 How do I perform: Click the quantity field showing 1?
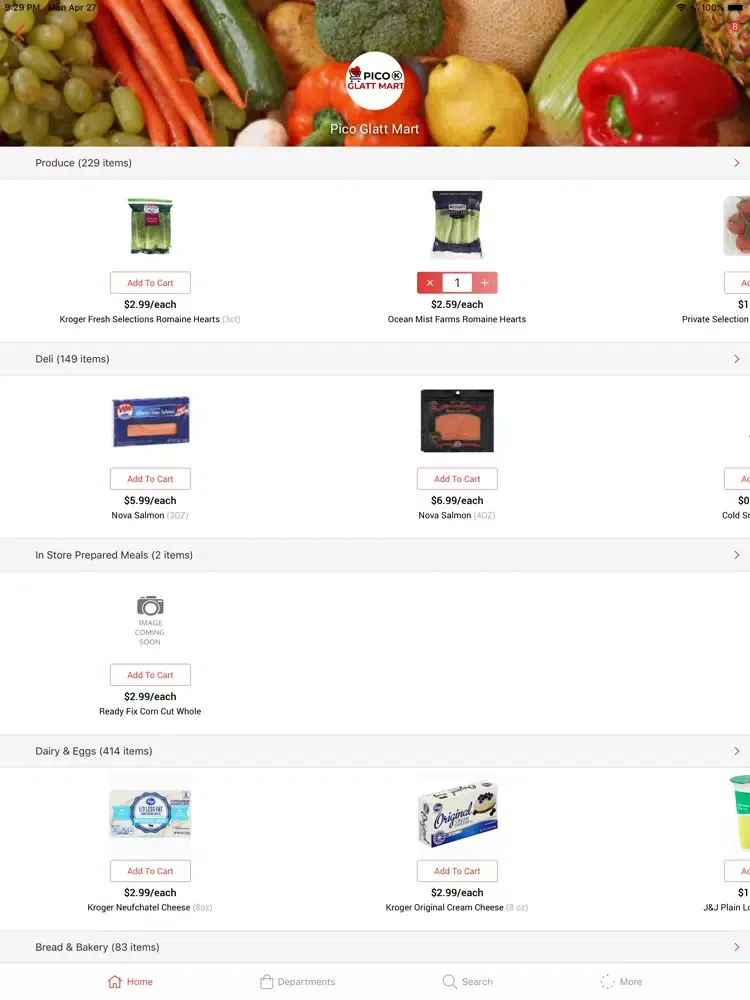pyautogui.click(x=457, y=283)
